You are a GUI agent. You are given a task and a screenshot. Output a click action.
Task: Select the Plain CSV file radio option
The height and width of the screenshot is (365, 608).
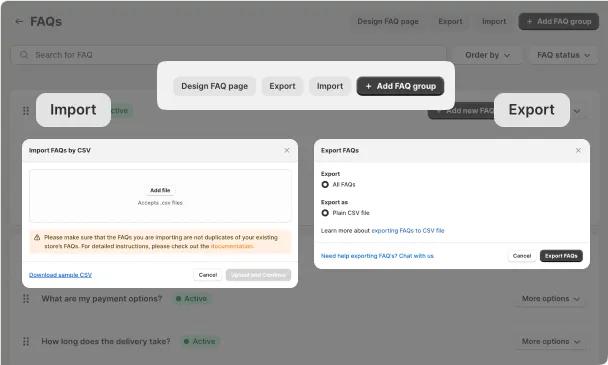point(325,213)
